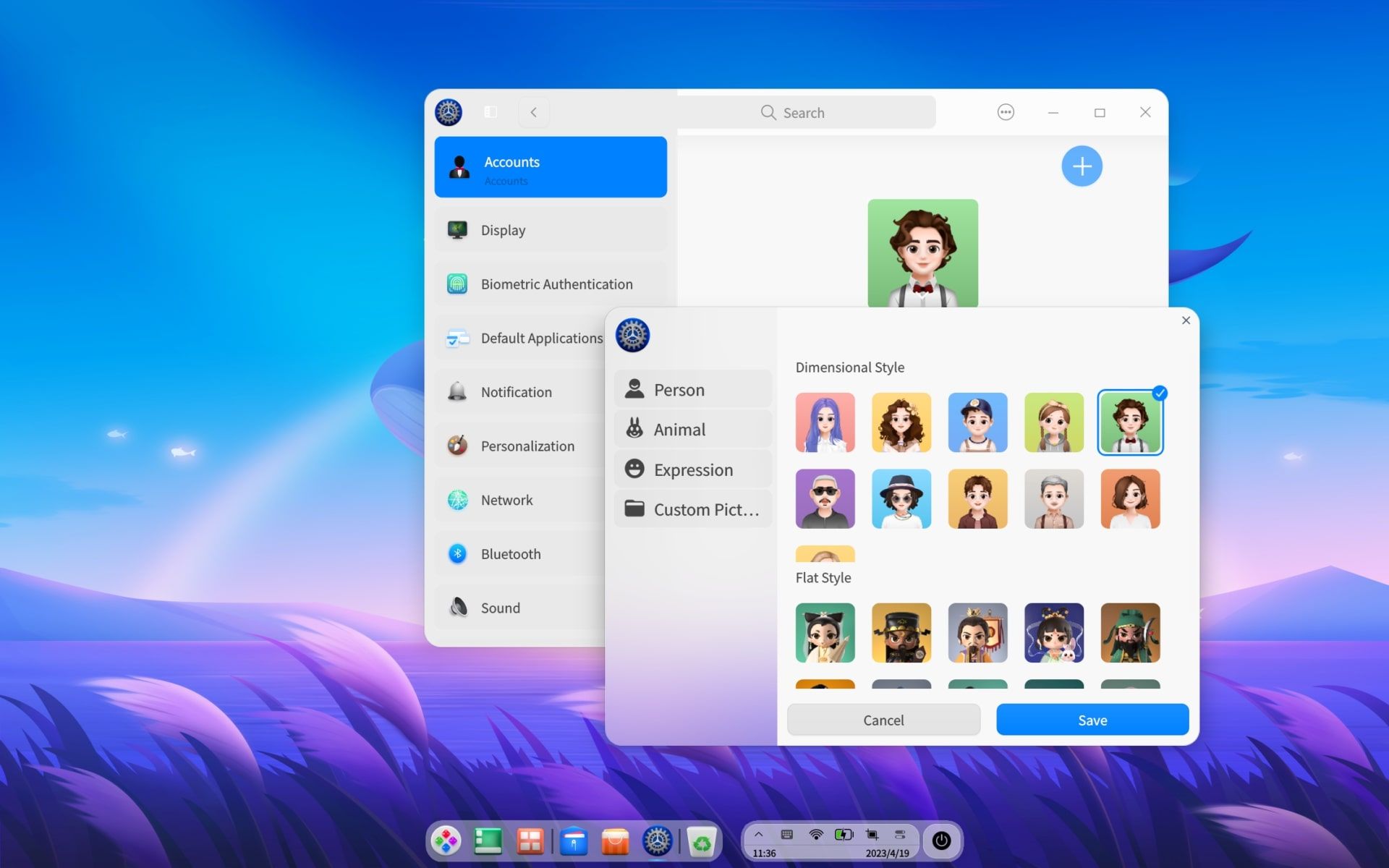Open Sound settings via the speaker icon
Image resolution: width=1389 pixels, height=868 pixels.
pyautogui.click(x=458, y=608)
